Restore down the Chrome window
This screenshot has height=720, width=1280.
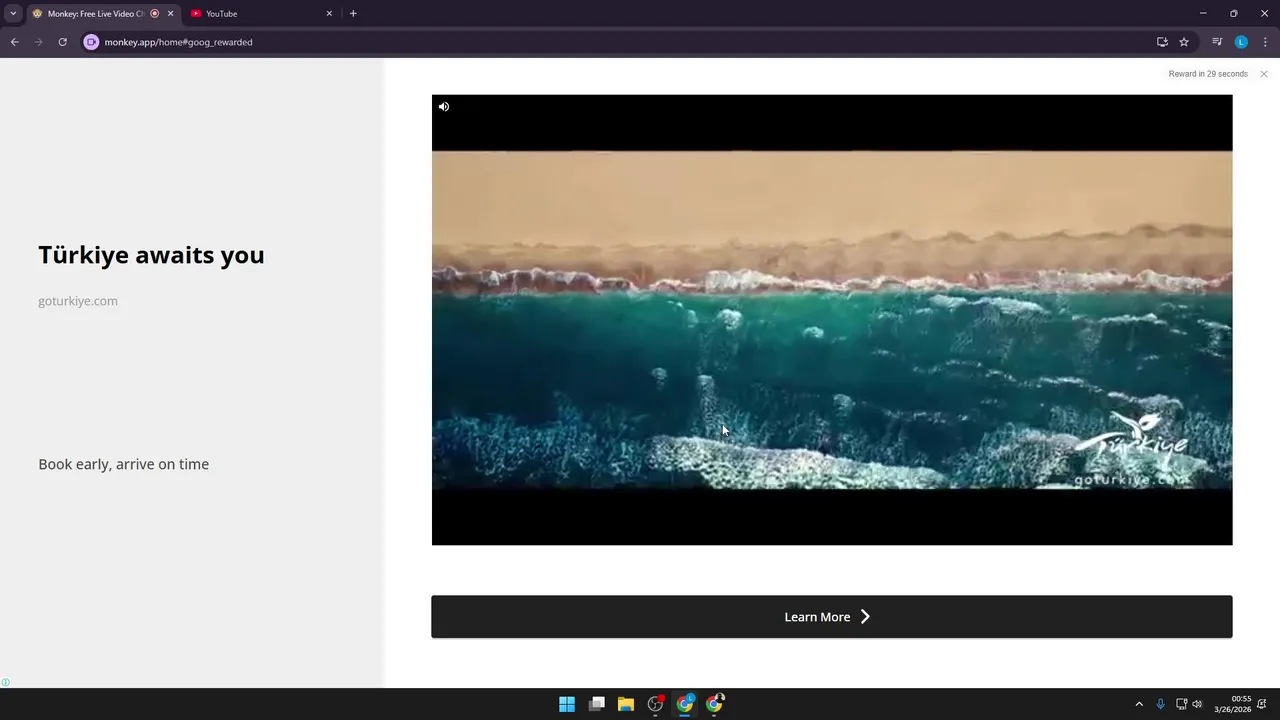click(x=1233, y=14)
